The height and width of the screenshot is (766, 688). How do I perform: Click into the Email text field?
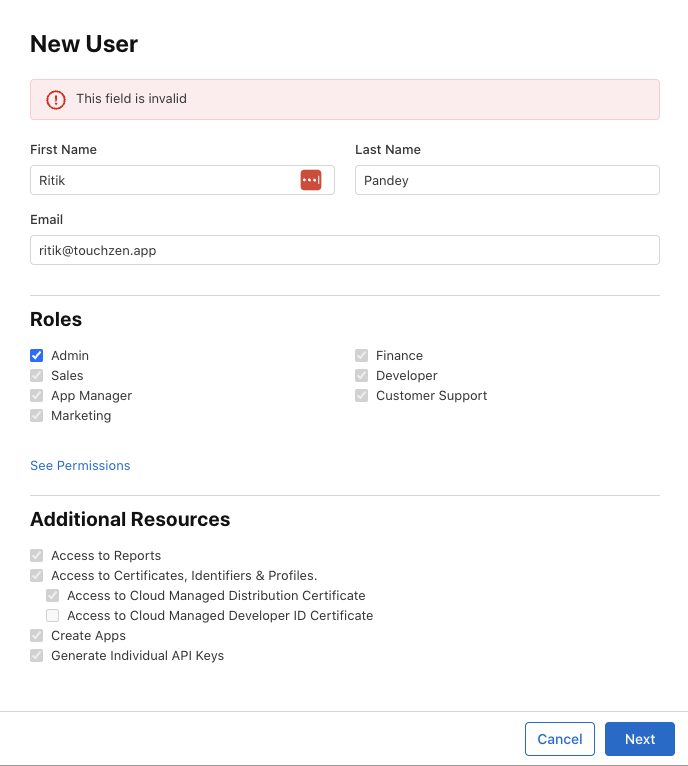(x=344, y=250)
